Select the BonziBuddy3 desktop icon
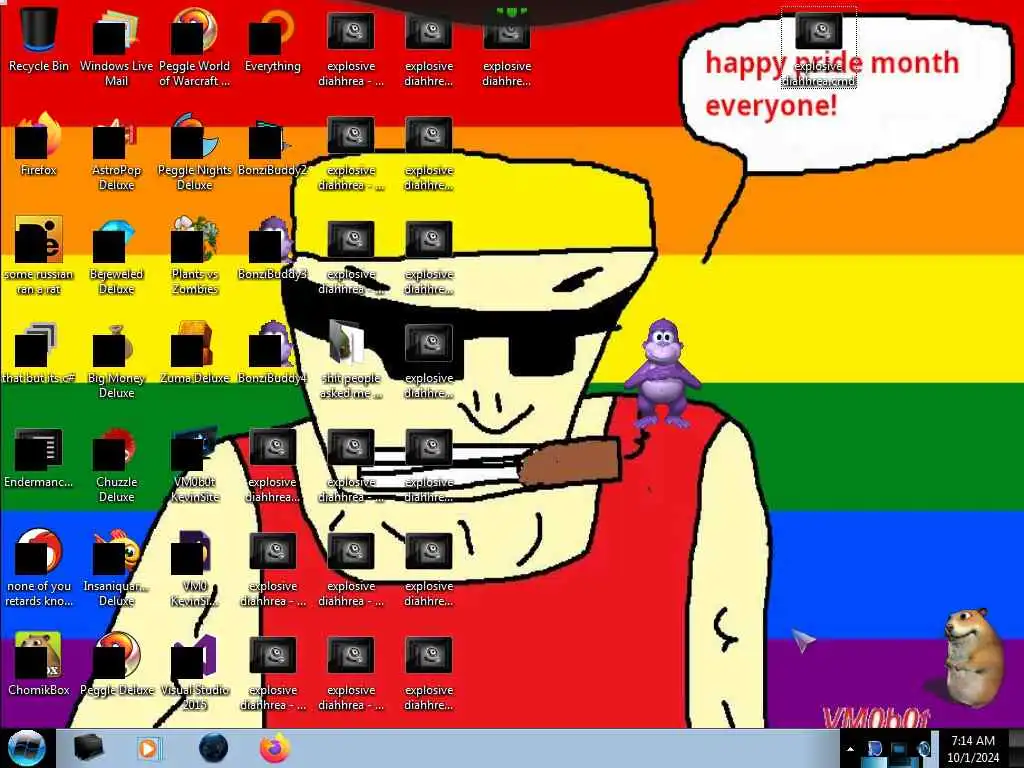 (x=272, y=248)
